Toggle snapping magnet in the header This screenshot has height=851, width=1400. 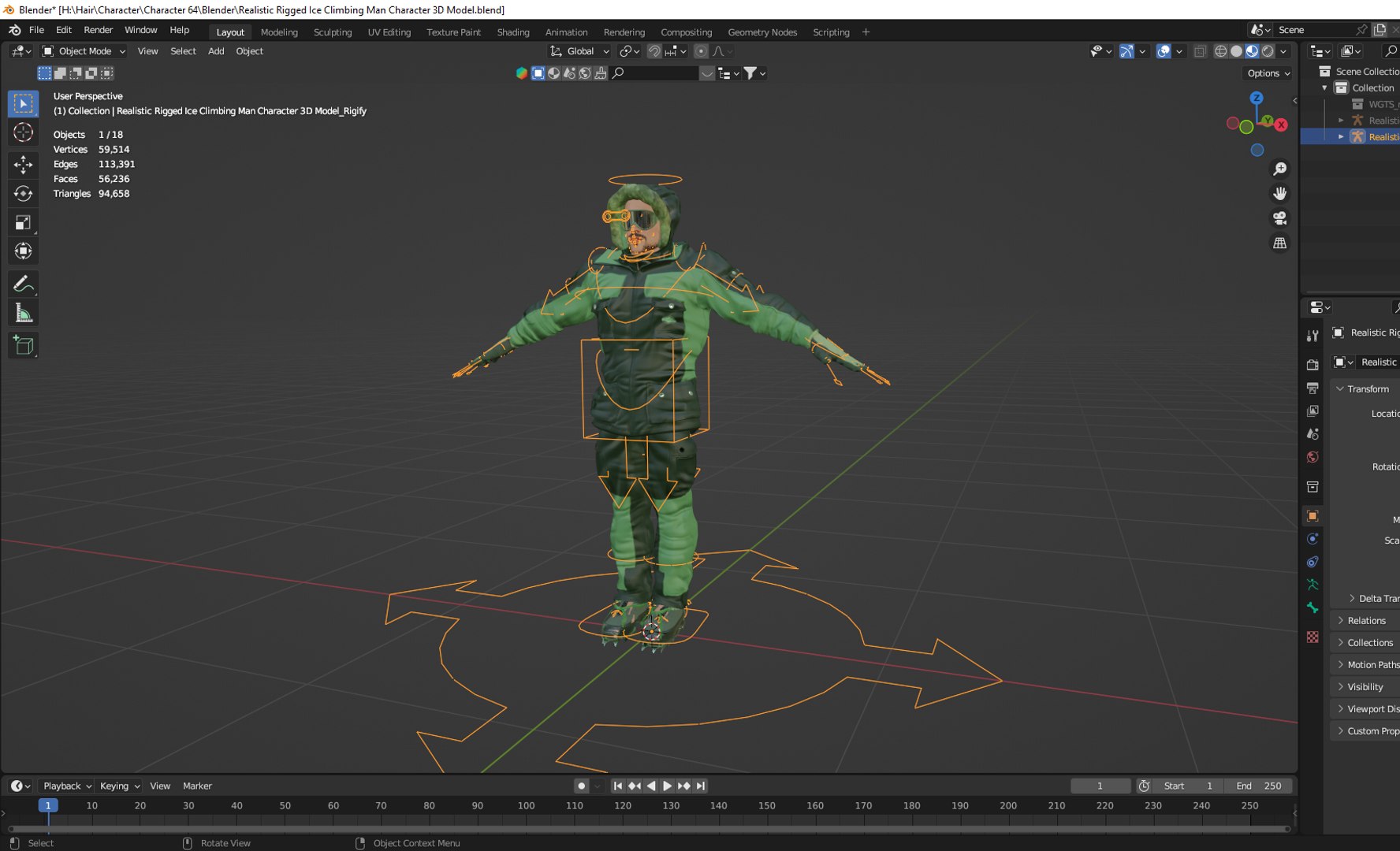pos(653,51)
